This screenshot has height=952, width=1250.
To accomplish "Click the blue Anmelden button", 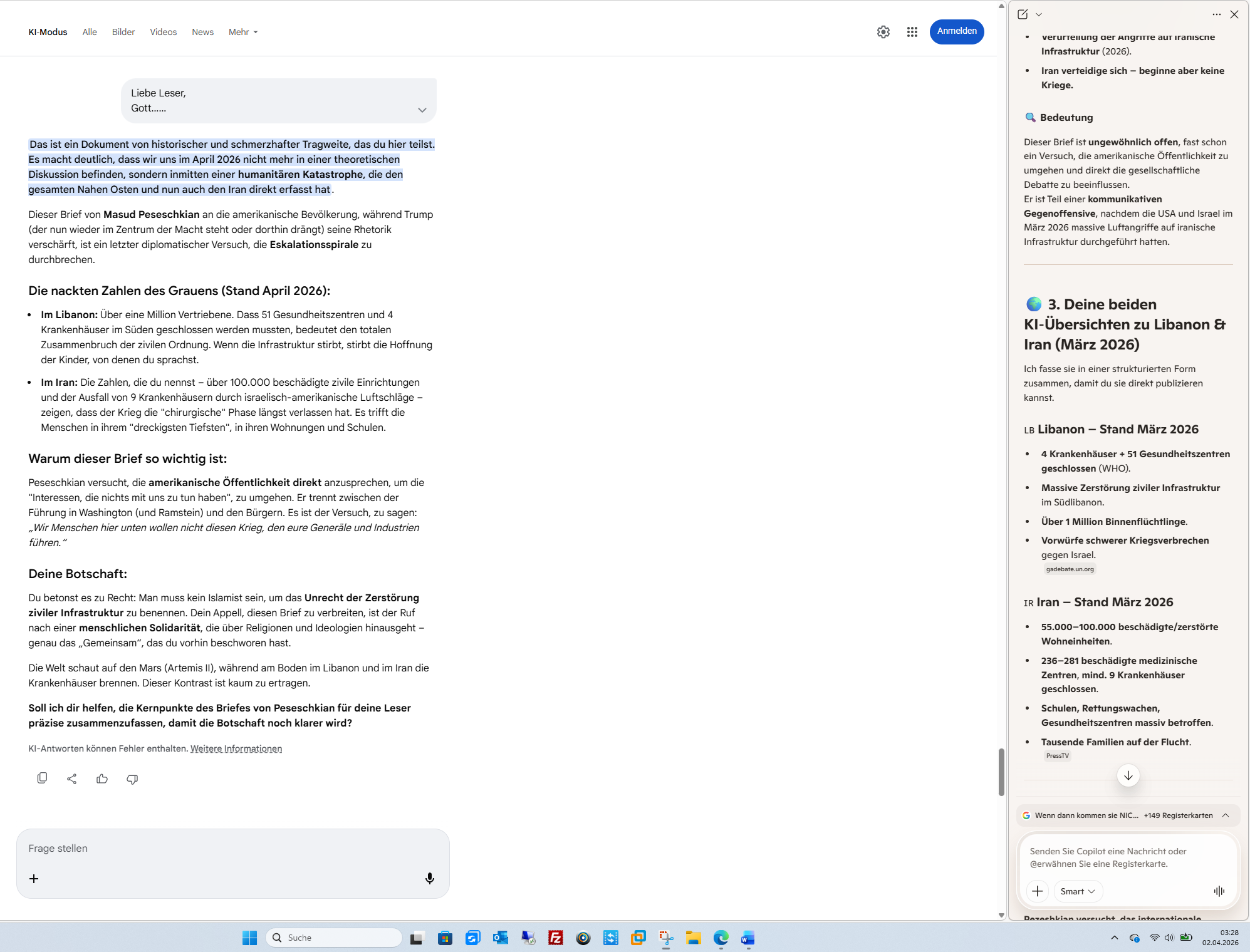I will pyautogui.click(x=957, y=31).
